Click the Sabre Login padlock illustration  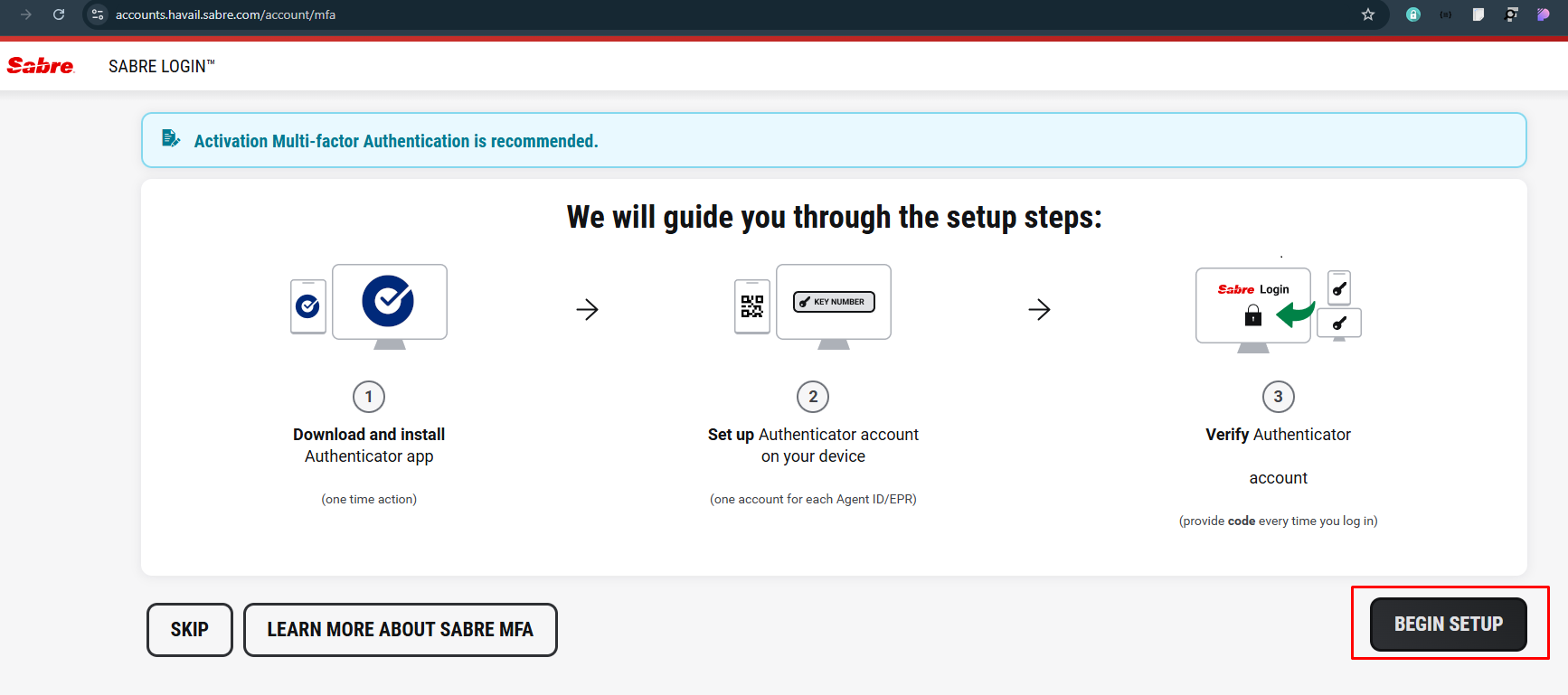click(x=1252, y=315)
